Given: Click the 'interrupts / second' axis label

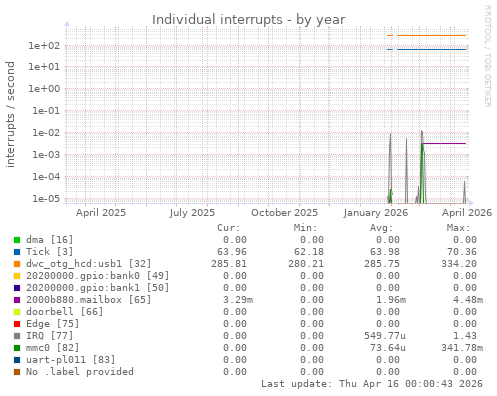Looking at the screenshot, I should (x=10, y=114).
